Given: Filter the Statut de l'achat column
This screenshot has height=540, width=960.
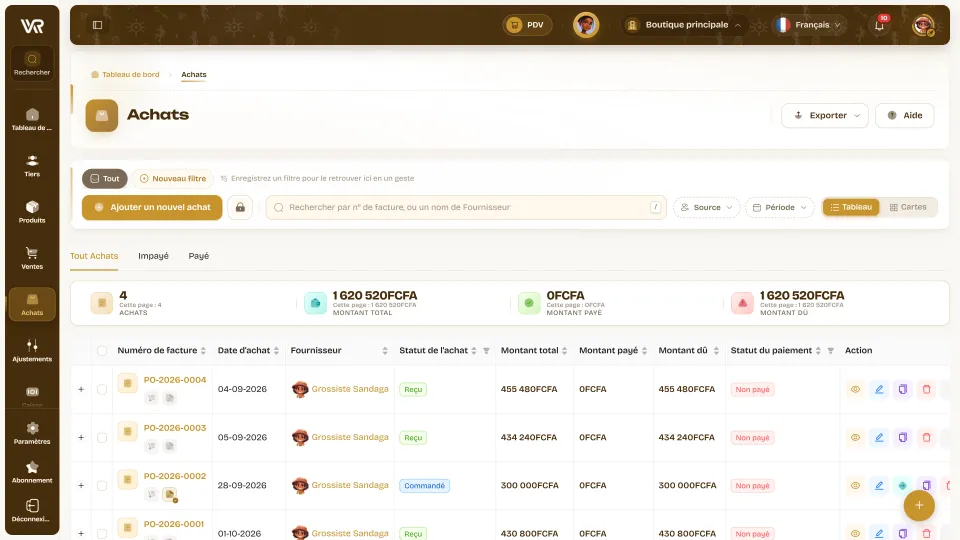Looking at the screenshot, I should tap(486, 351).
